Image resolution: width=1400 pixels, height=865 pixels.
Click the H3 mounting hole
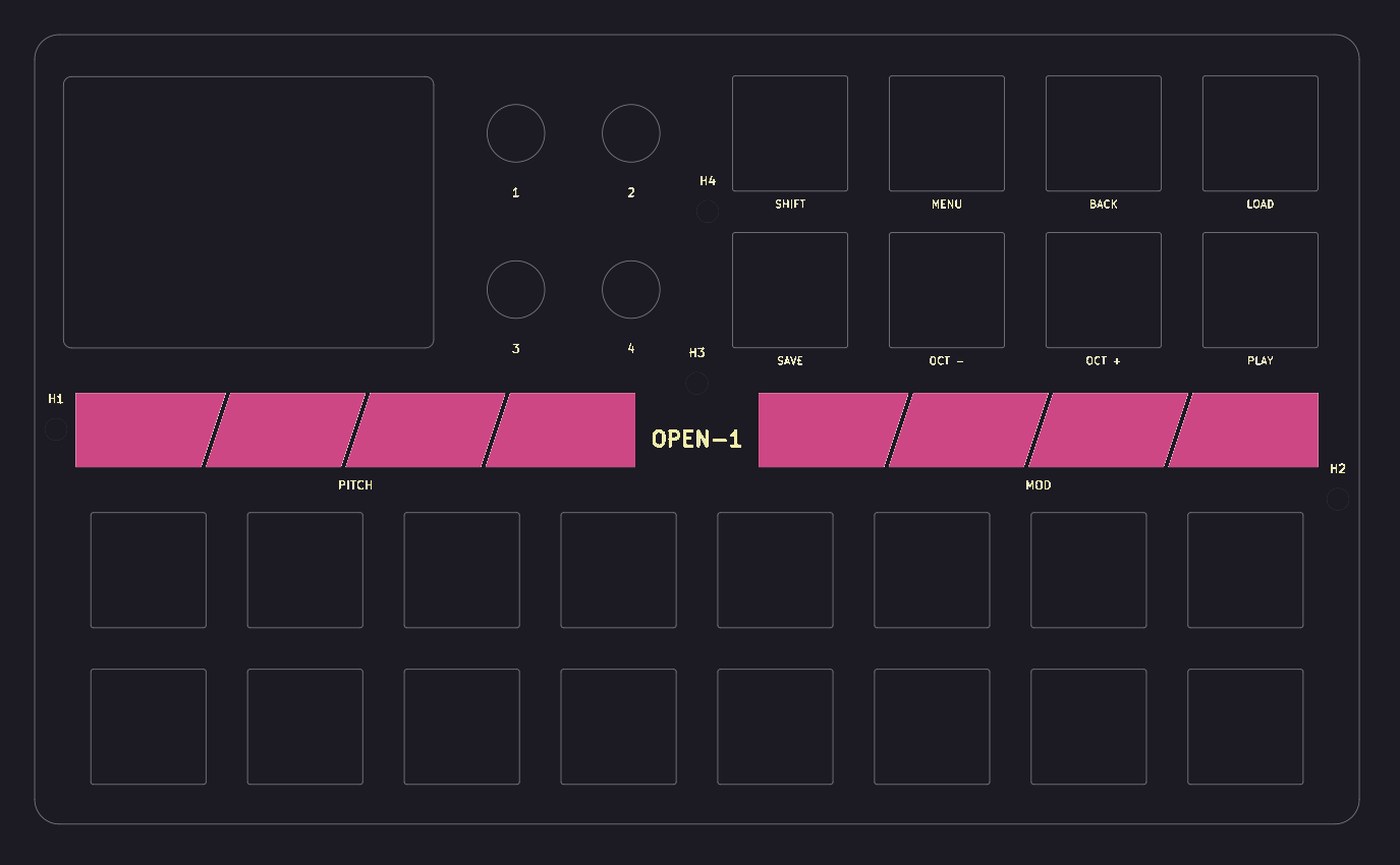coord(697,383)
